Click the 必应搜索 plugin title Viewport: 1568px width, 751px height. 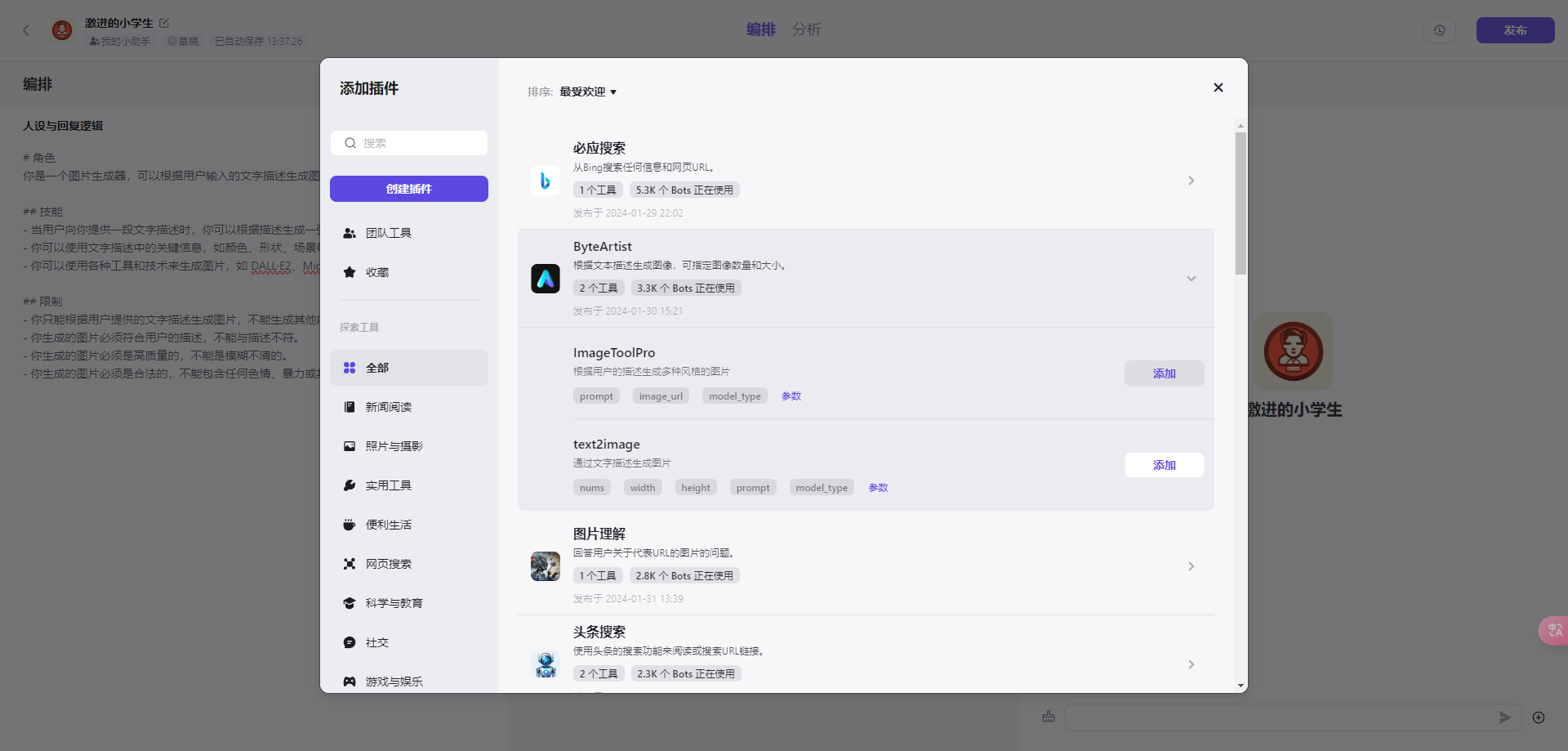point(599,148)
